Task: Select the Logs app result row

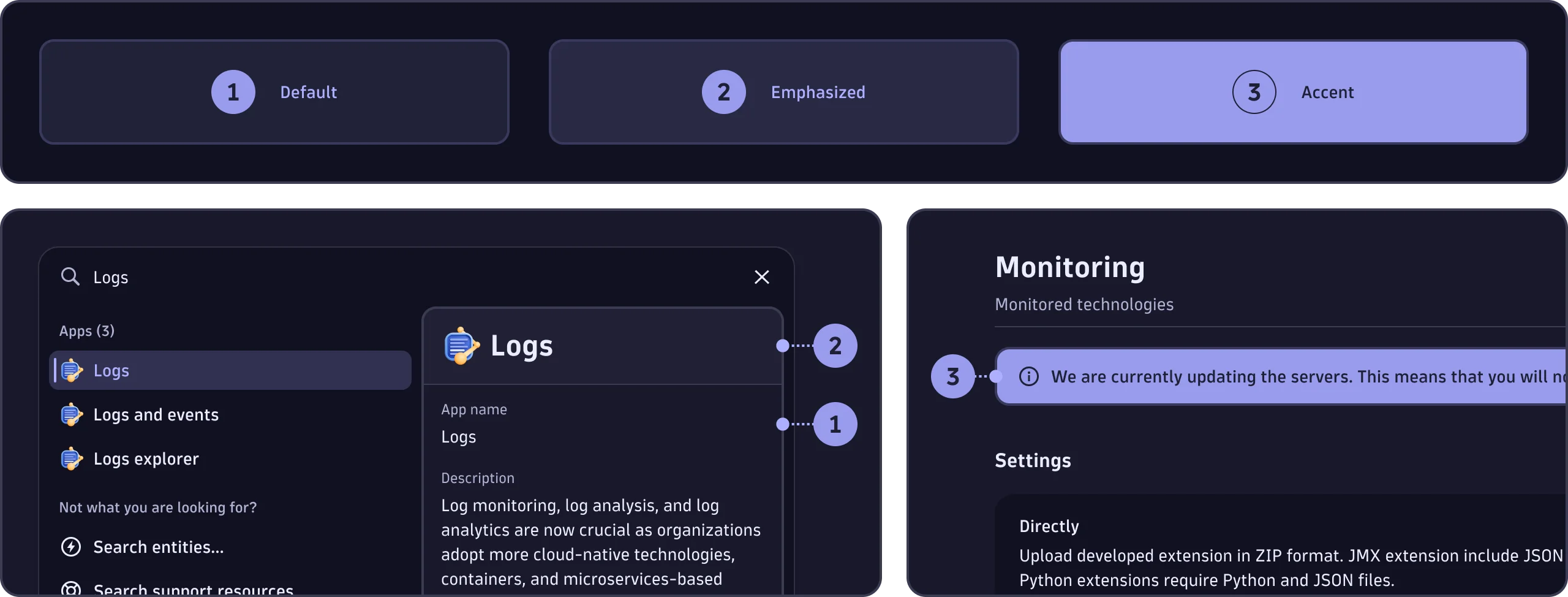Action: coord(230,370)
